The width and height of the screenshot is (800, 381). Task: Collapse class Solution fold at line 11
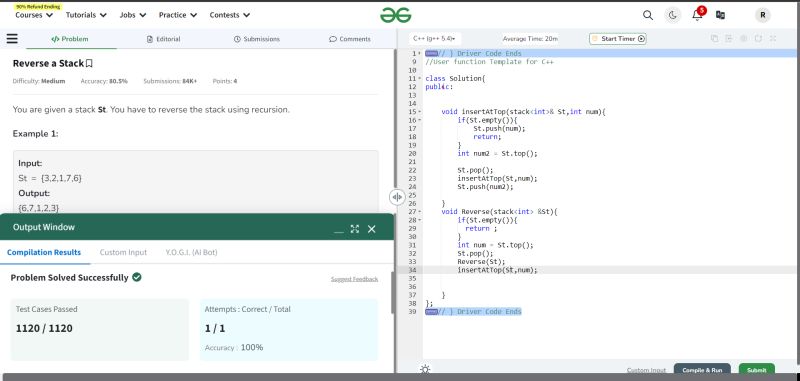tap(419, 79)
